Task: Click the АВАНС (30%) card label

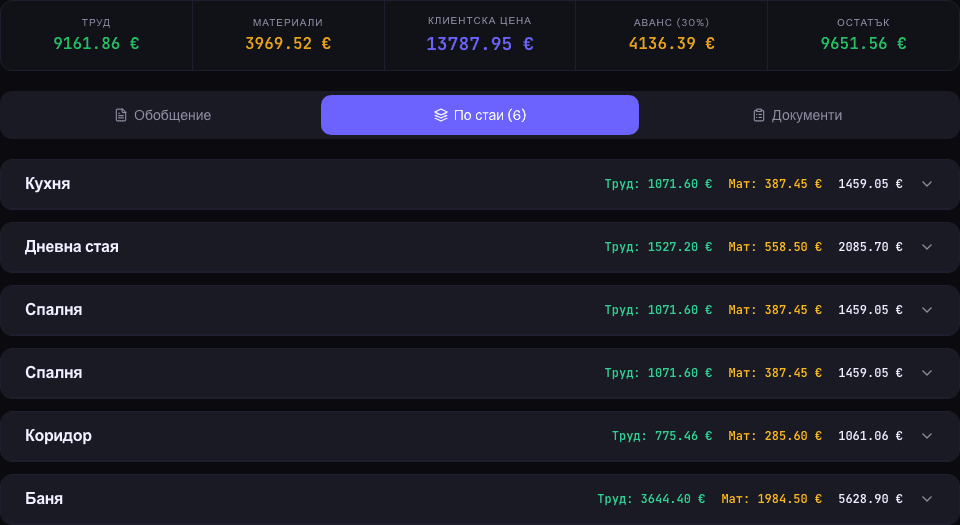Action: [672, 23]
